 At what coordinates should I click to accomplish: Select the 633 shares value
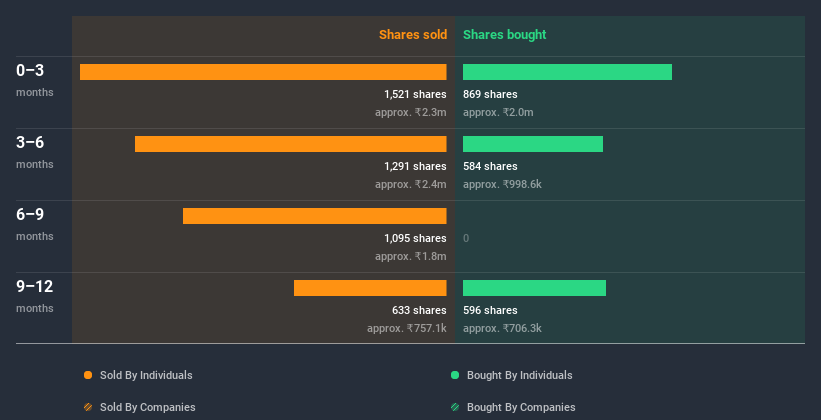419,310
